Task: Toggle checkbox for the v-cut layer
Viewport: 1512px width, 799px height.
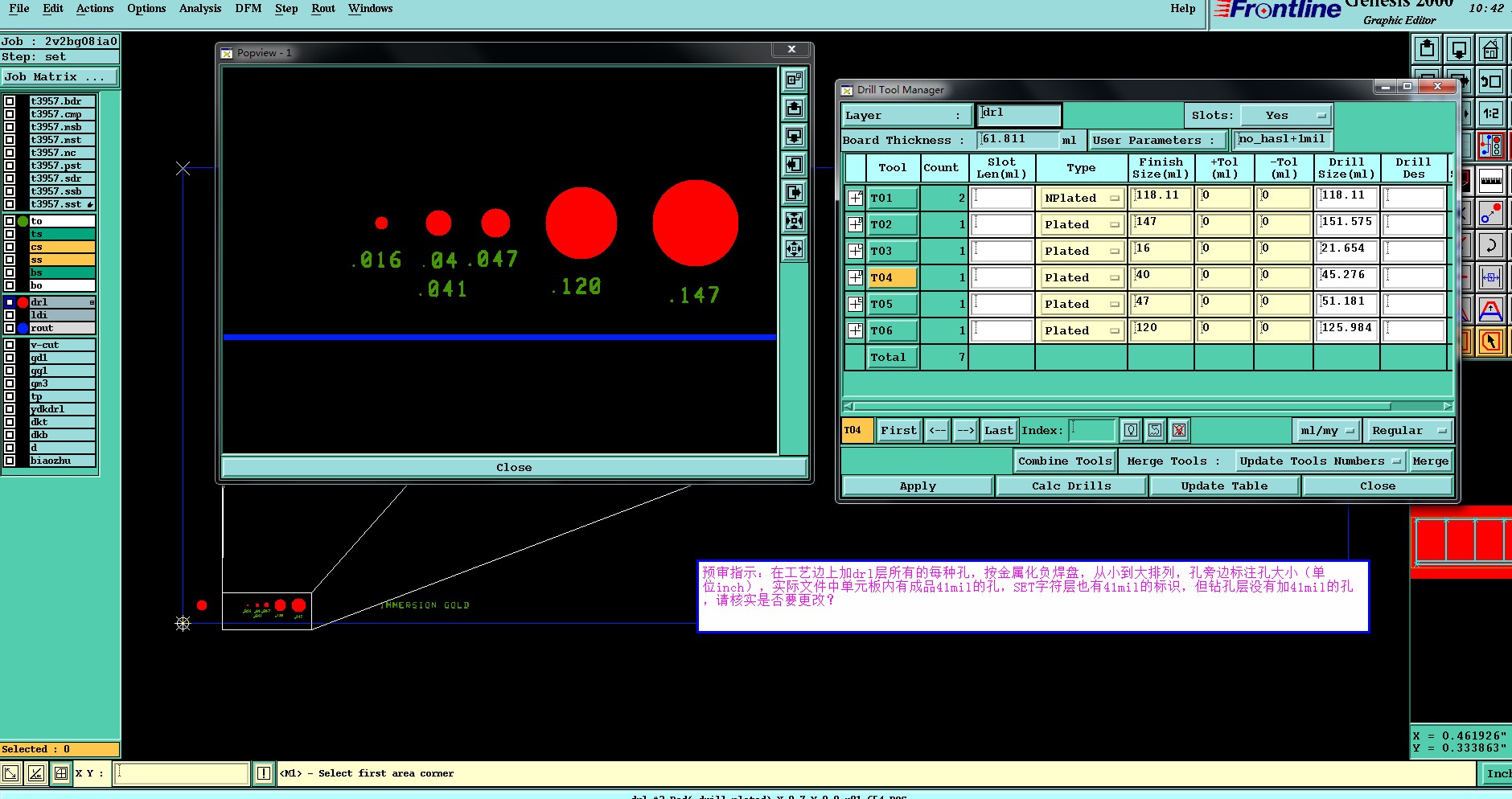Action: (10, 345)
